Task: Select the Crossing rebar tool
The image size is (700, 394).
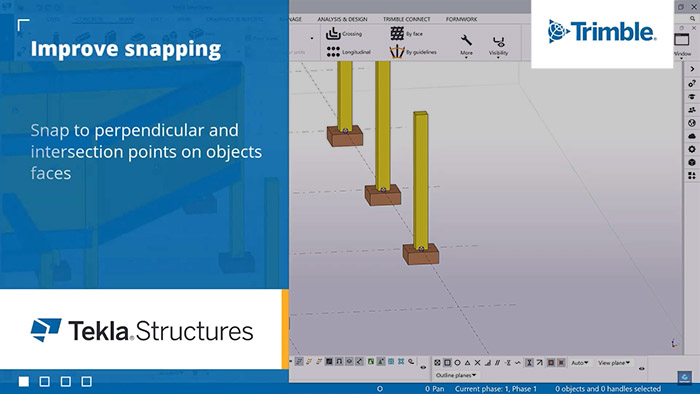Action: click(344, 33)
